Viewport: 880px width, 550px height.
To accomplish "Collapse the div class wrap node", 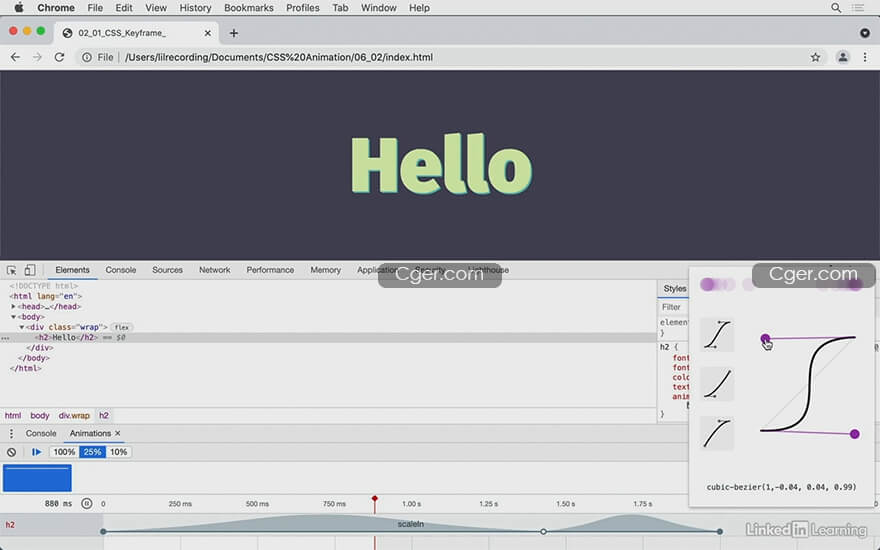I will [22, 327].
